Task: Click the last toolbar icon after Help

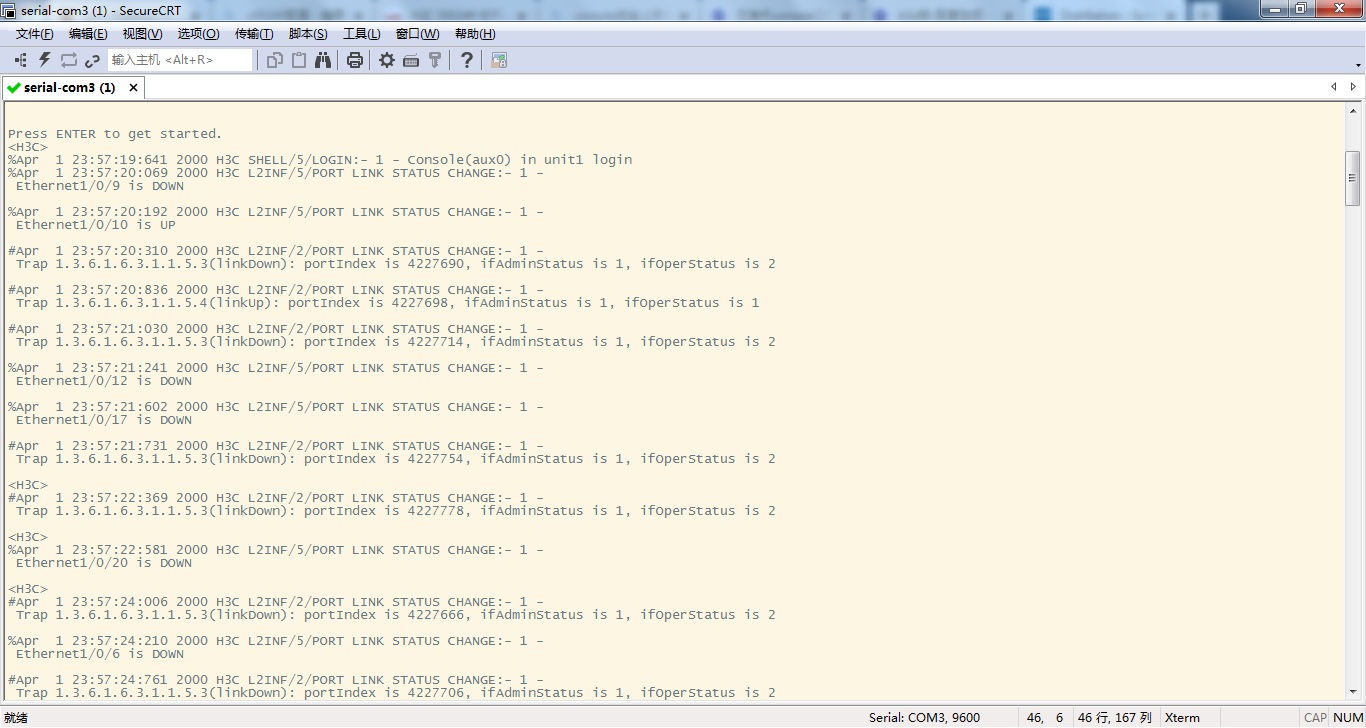Action: [x=499, y=60]
